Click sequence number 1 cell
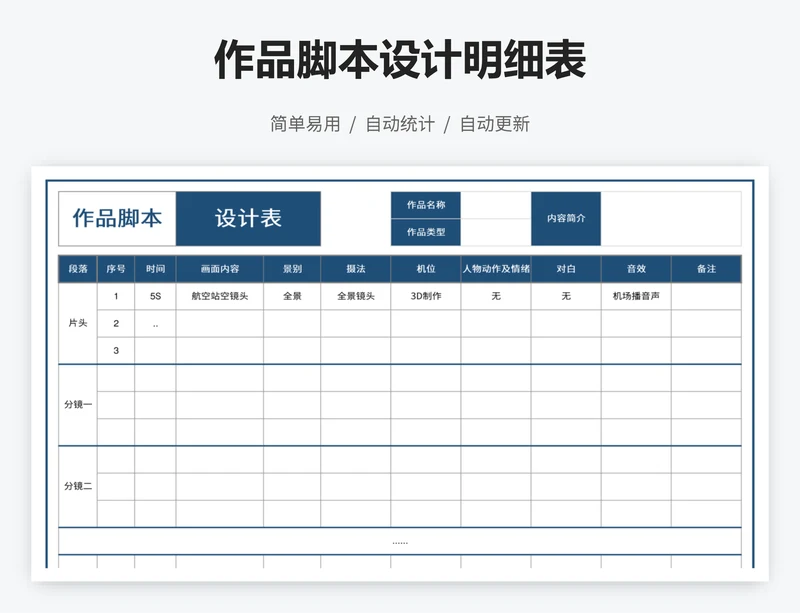 pos(116,296)
